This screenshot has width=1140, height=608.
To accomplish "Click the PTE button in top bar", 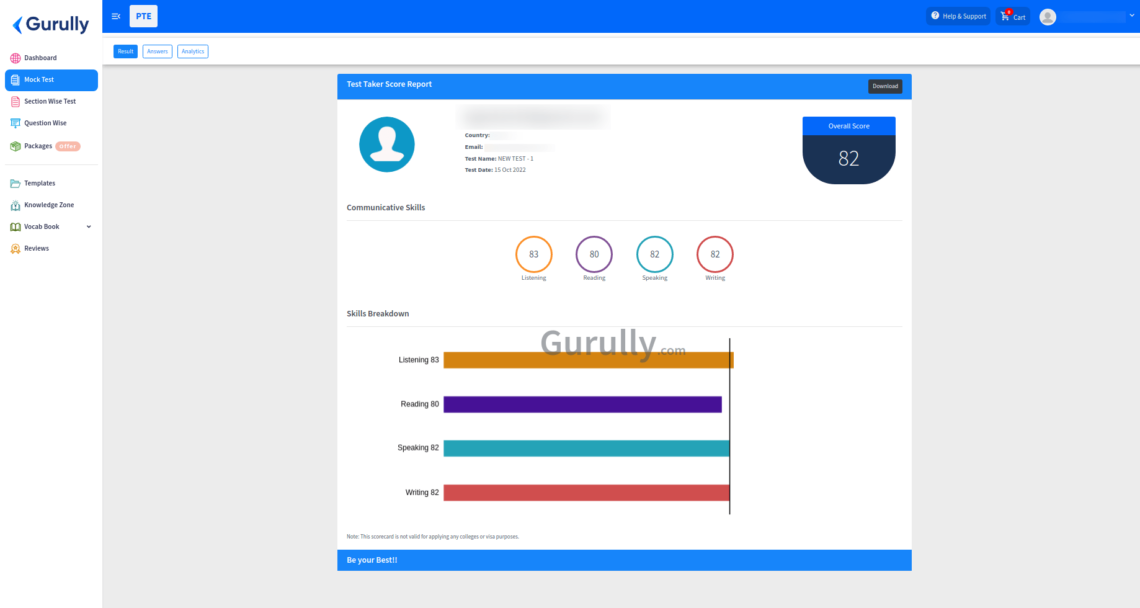I will (143, 16).
